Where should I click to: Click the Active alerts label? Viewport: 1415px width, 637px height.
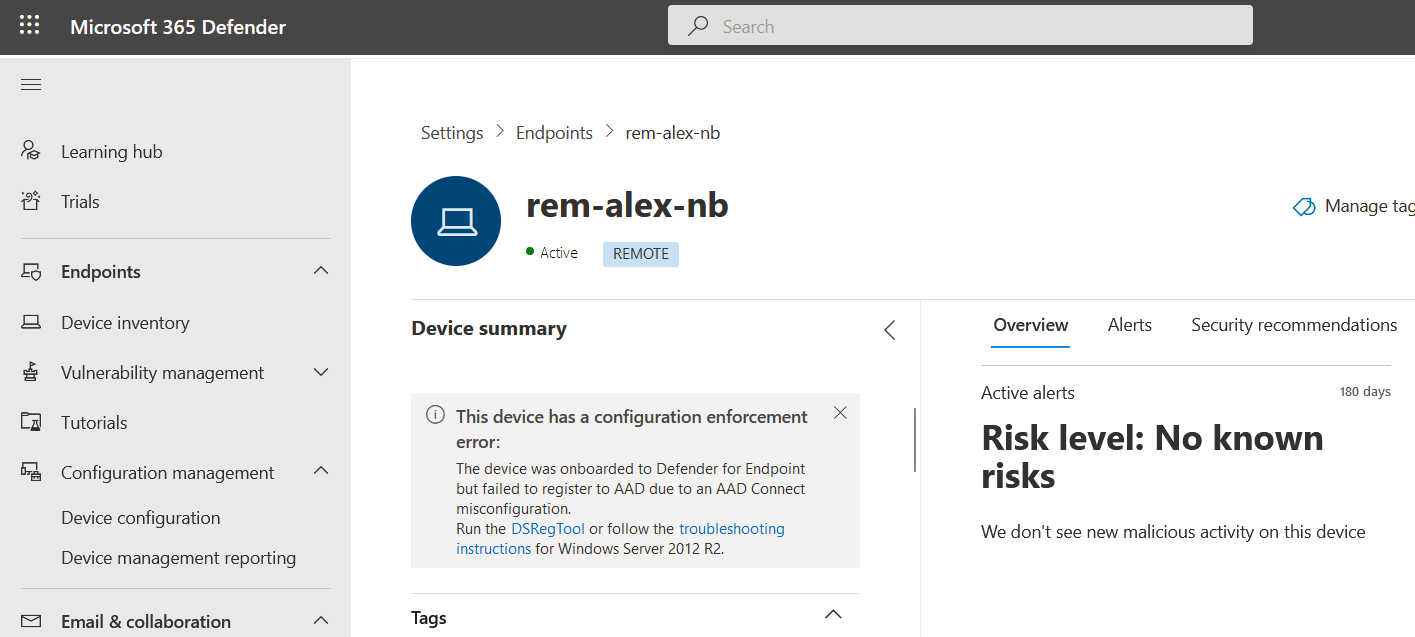pos(1028,393)
